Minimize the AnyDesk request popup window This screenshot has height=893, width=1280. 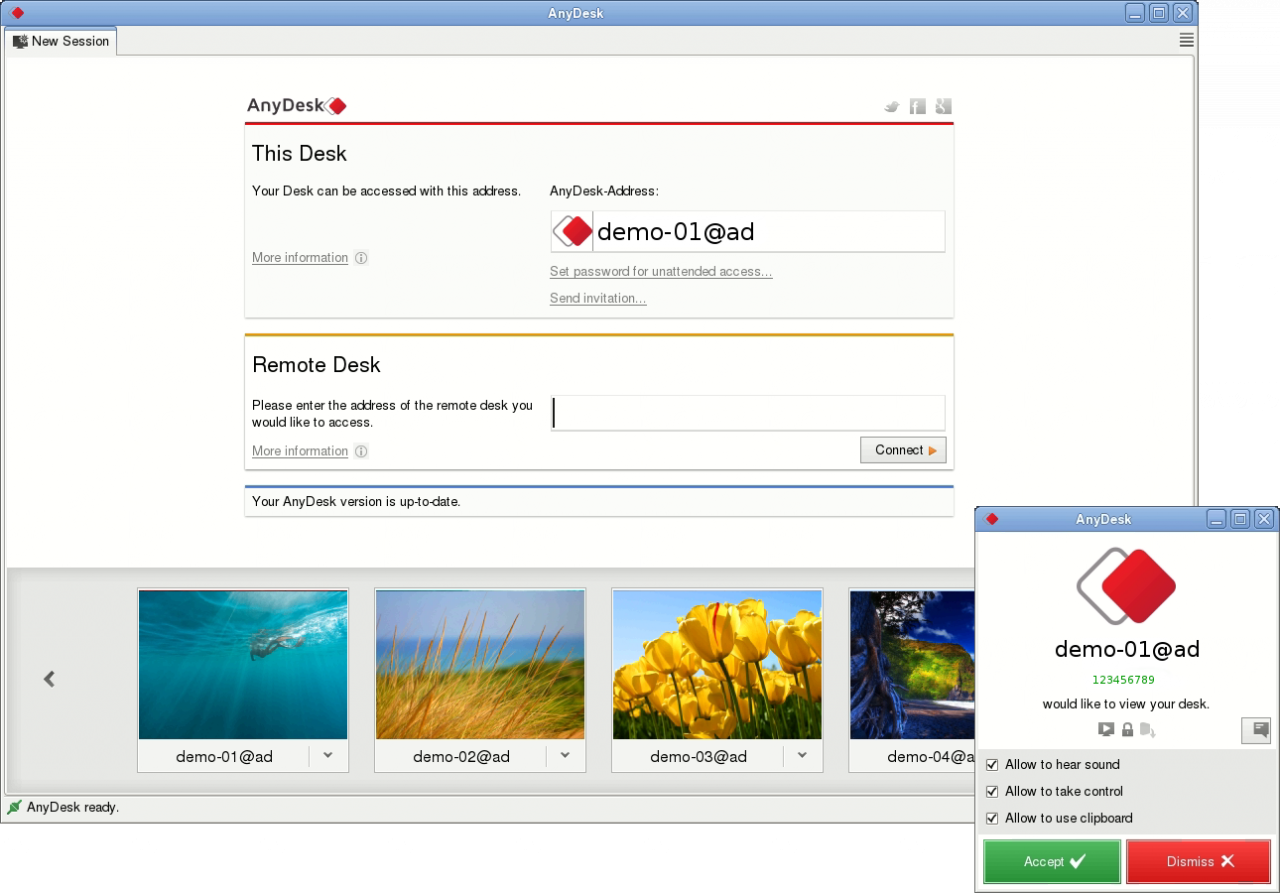pos(1216,519)
